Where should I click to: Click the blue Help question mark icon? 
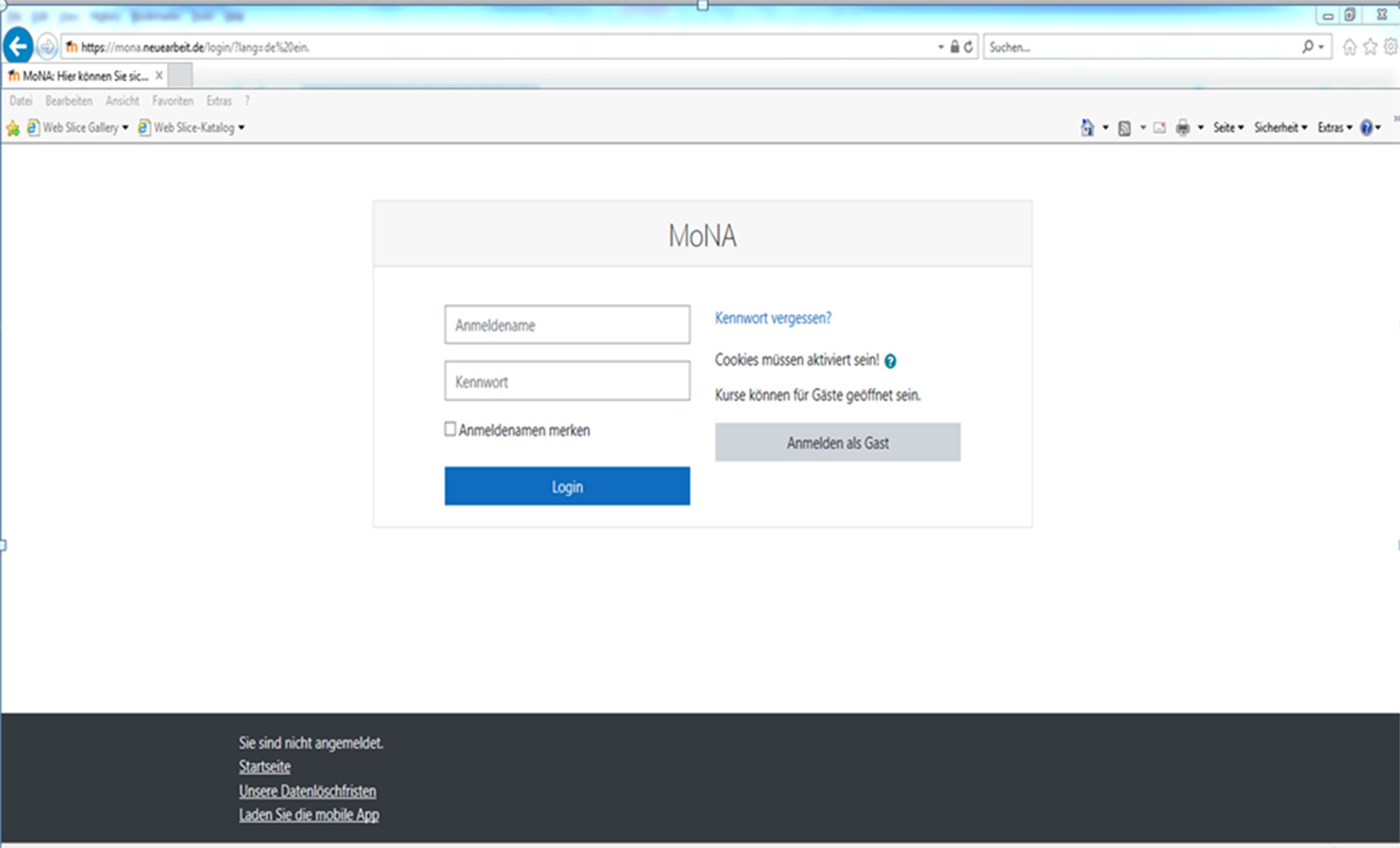tap(1366, 127)
